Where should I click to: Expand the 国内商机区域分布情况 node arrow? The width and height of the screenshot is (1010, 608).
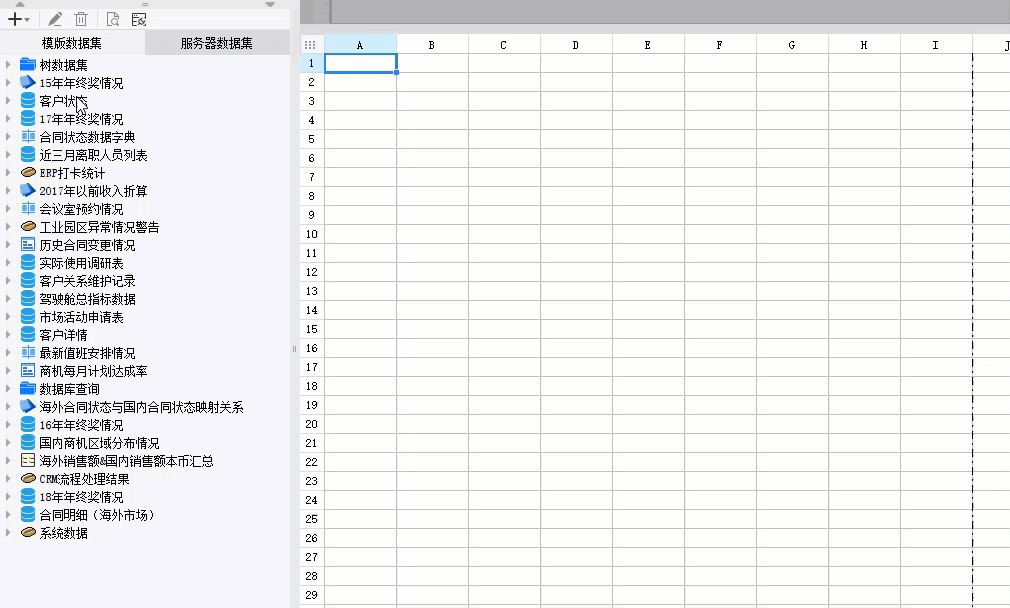click(8, 442)
